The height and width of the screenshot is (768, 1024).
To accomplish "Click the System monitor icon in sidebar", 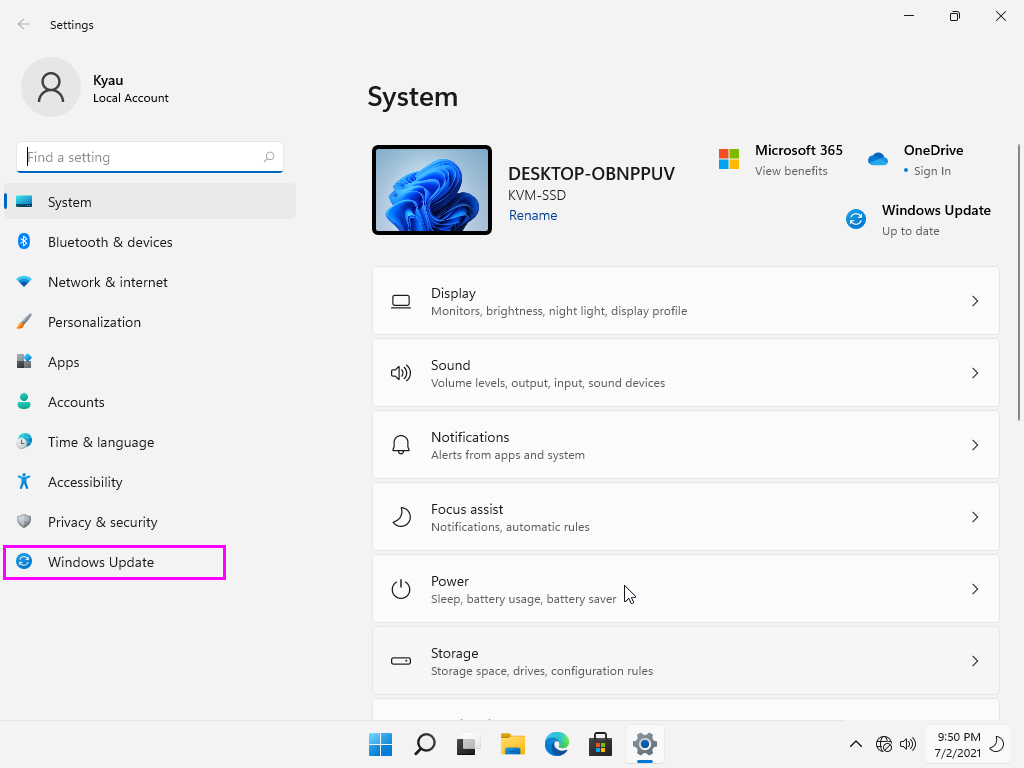I will pyautogui.click(x=24, y=201).
